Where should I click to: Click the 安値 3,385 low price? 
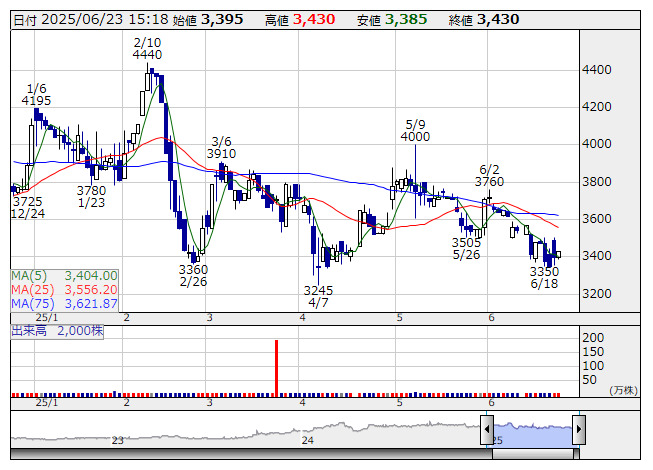(x=392, y=19)
